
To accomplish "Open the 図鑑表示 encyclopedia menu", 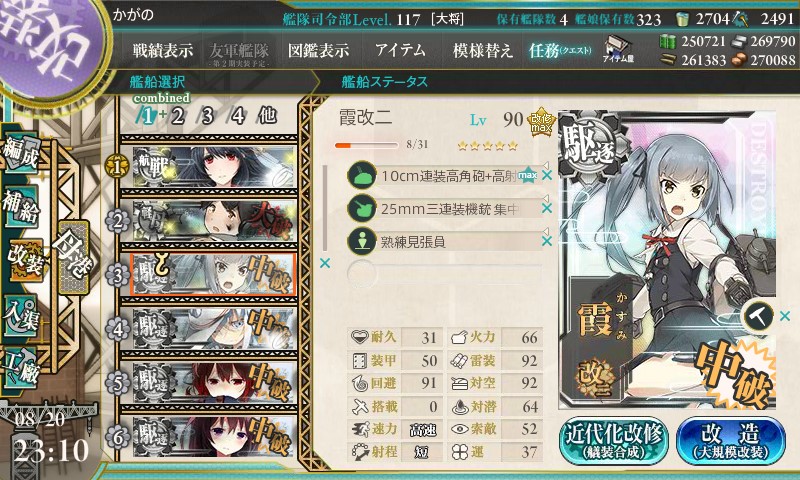I will tap(318, 50).
